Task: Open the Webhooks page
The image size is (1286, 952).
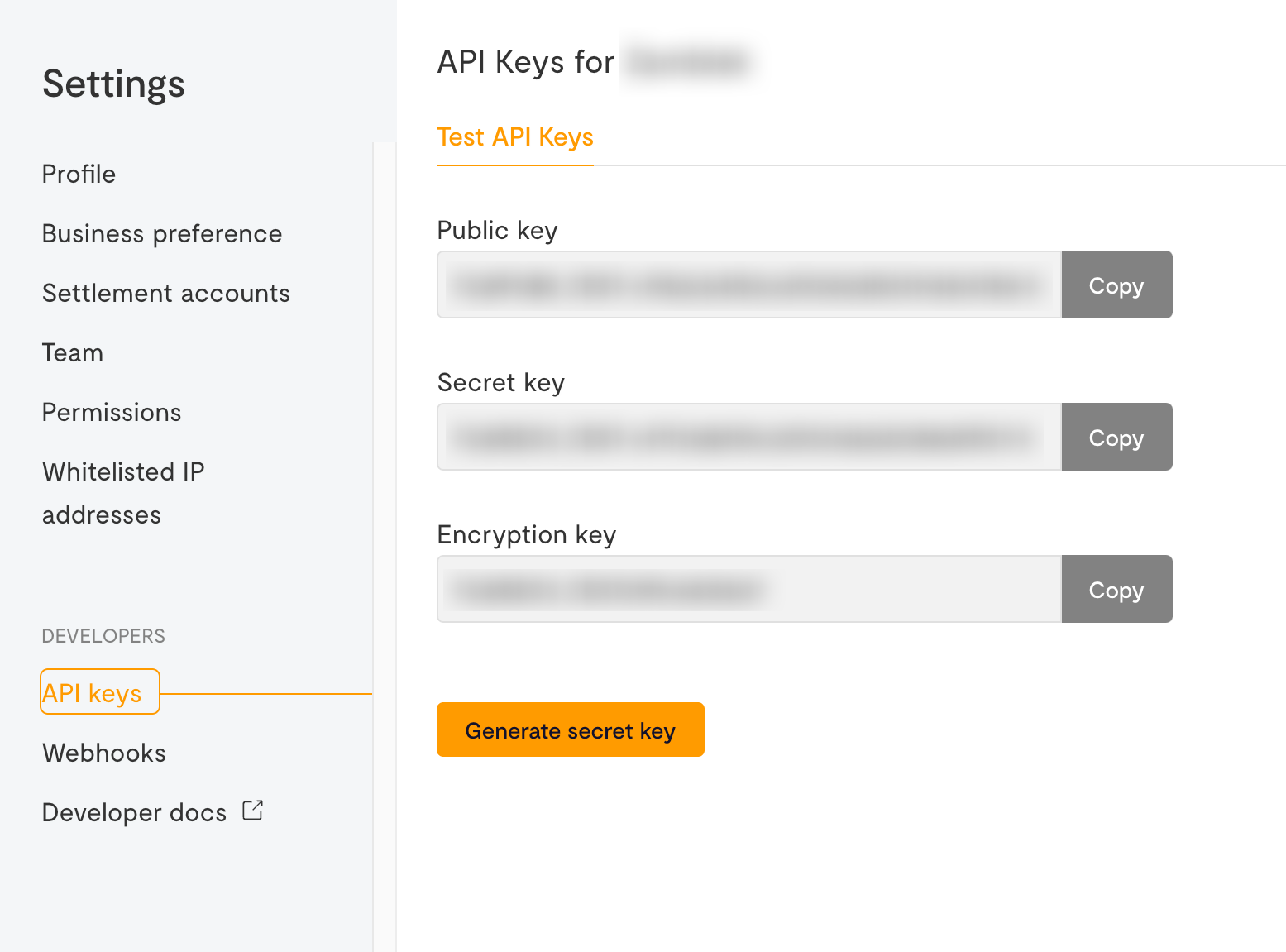Action: point(104,753)
